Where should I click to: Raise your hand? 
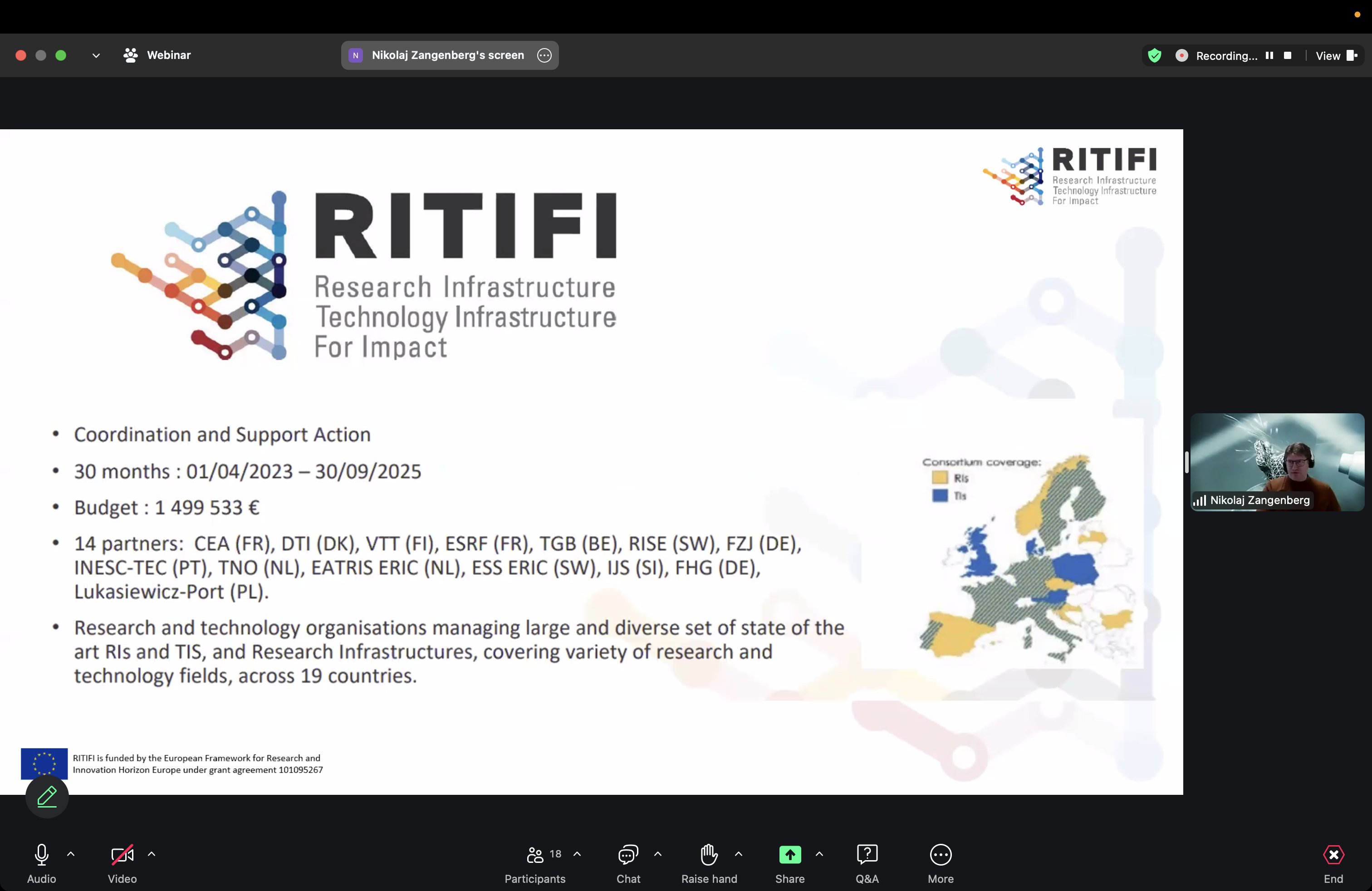coord(709,855)
